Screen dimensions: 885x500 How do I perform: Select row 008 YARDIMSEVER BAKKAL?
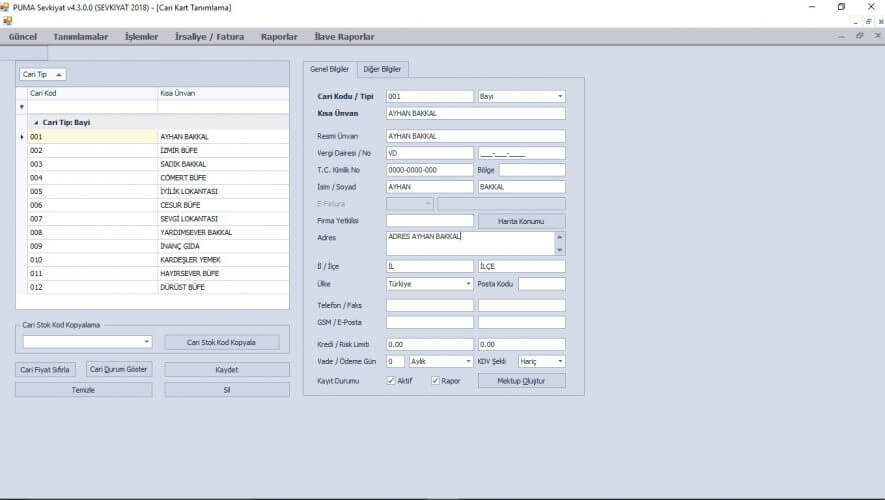pos(158,233)
